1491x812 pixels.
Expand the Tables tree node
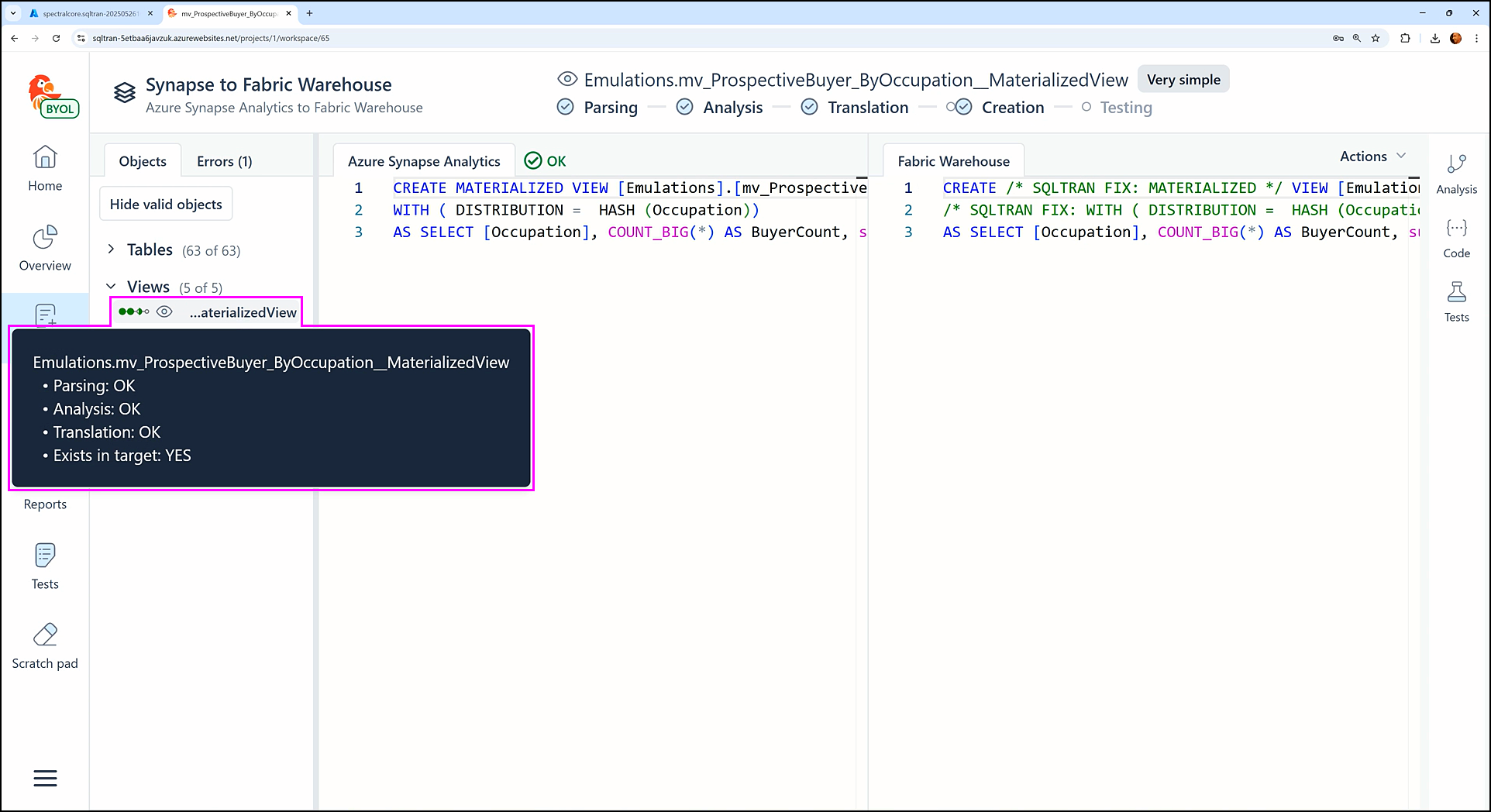[x=112, y=249]
